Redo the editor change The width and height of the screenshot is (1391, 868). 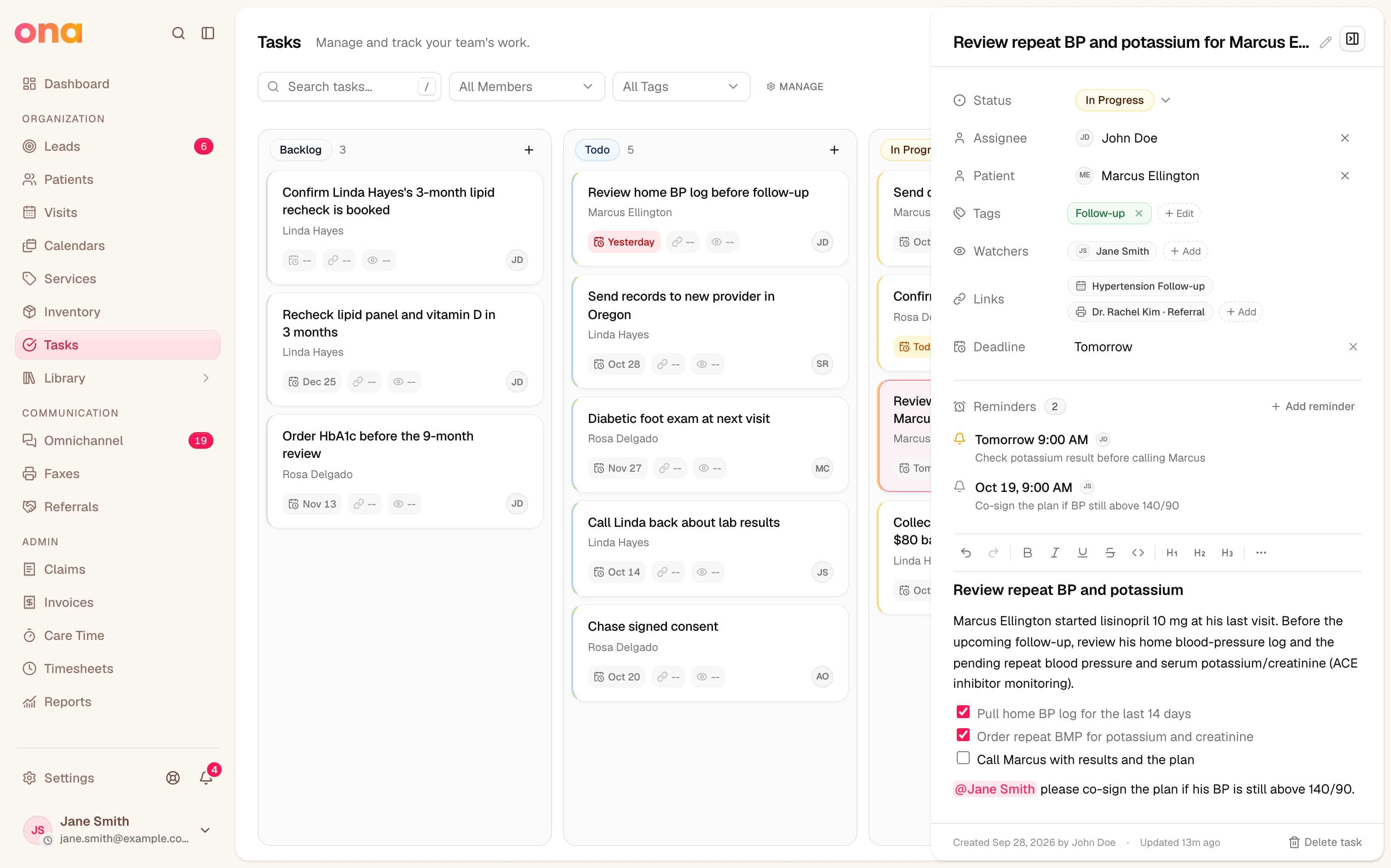pyautogui.click(x=993, y=552)
